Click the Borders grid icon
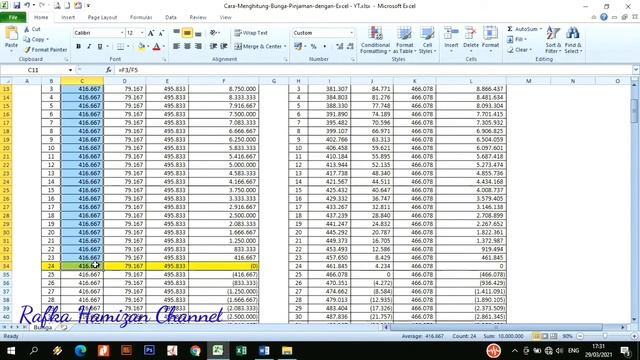This screenshot has width=640, height=360. [120, 47]
